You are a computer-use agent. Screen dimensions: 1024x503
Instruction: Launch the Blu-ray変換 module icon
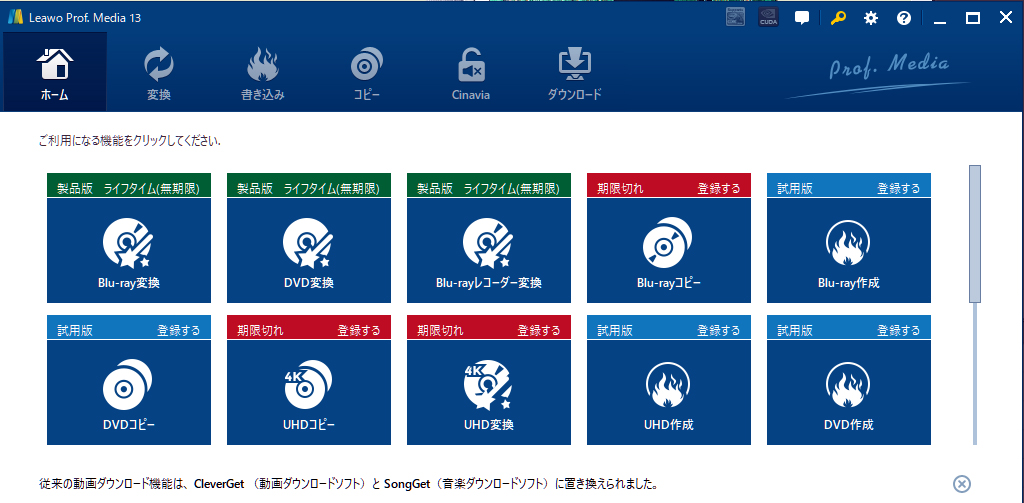tap(129, 244)
